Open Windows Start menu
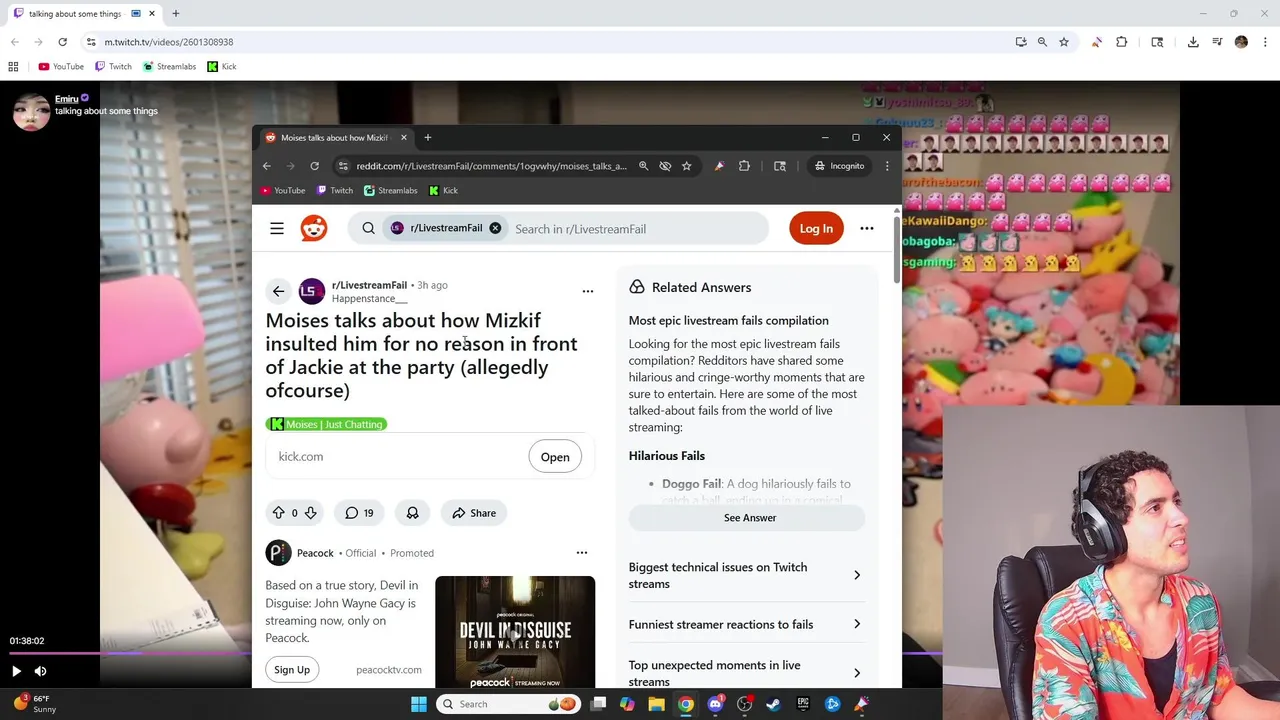The width and height of the screenshot is (1280, 720). [419, 704]
